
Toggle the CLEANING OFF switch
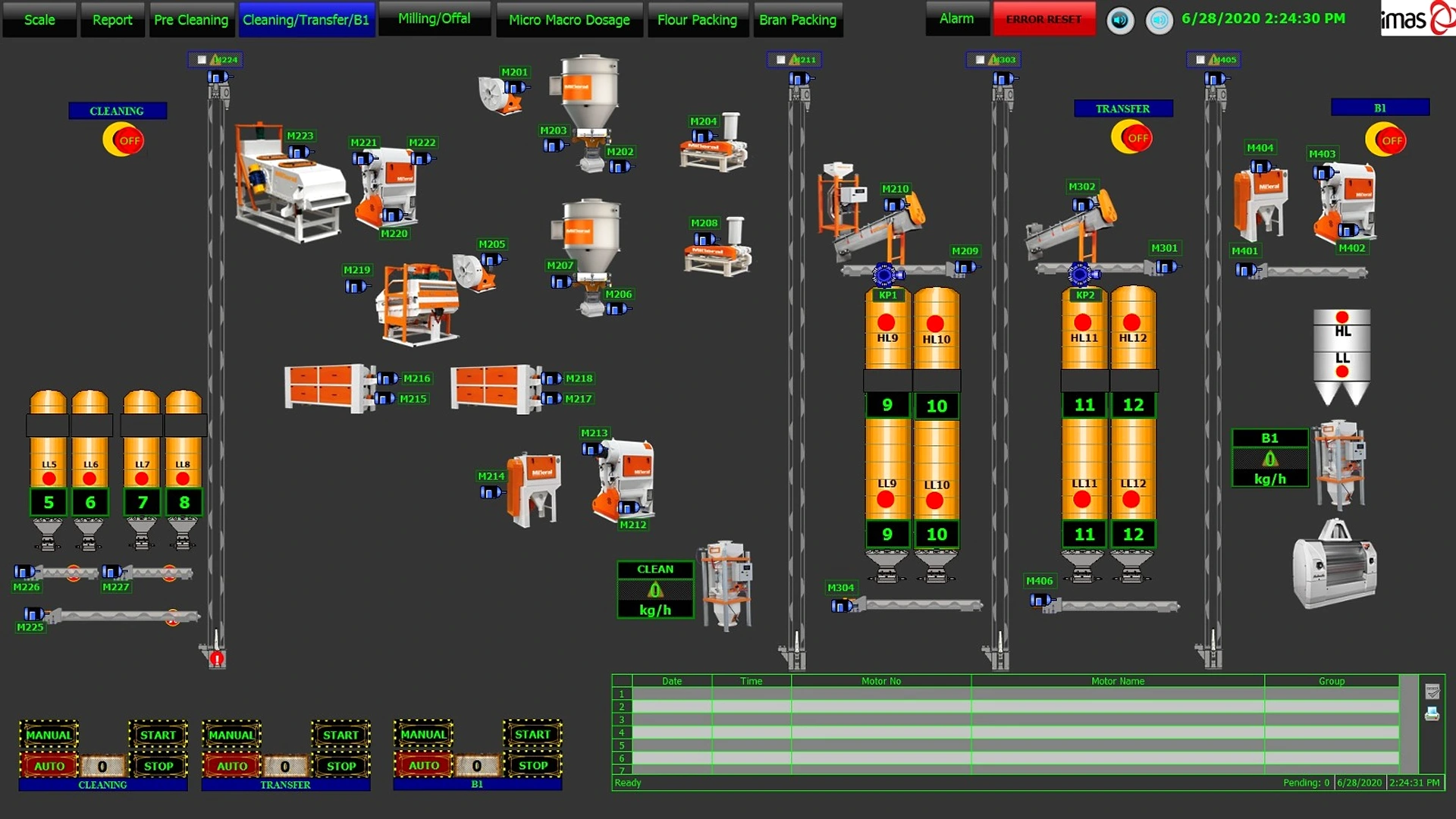[x=123, y=140]
